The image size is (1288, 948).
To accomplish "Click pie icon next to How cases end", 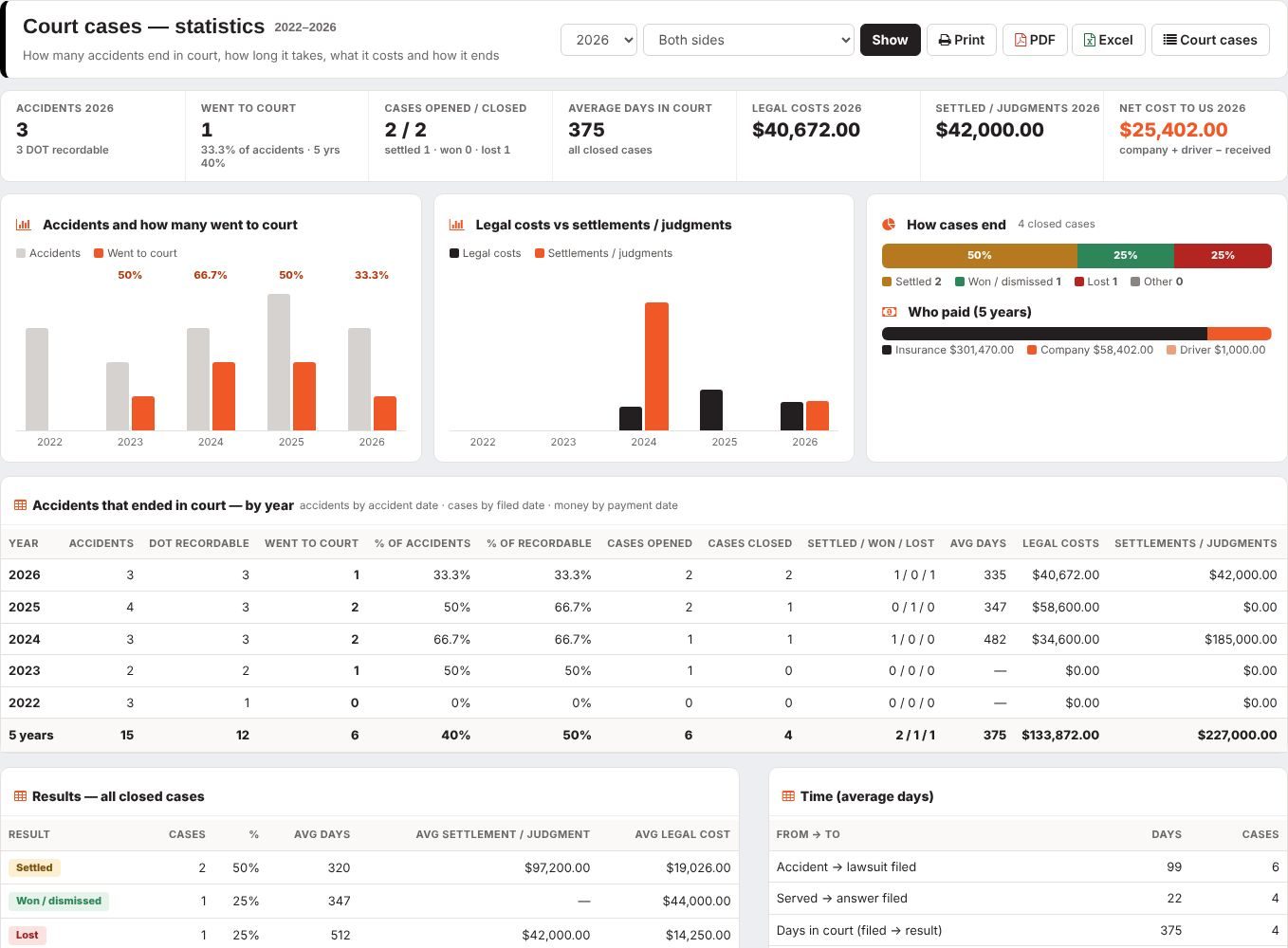I will tap(889, 225).
